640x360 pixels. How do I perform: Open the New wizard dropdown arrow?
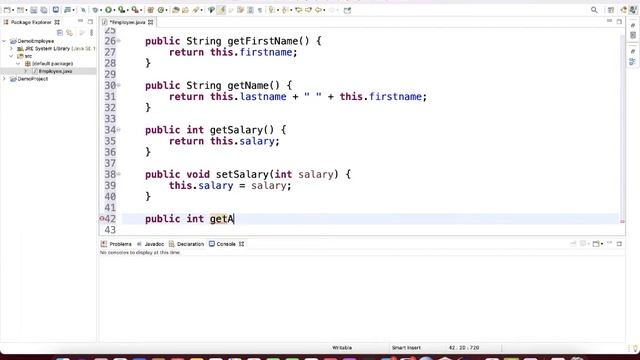13,10
